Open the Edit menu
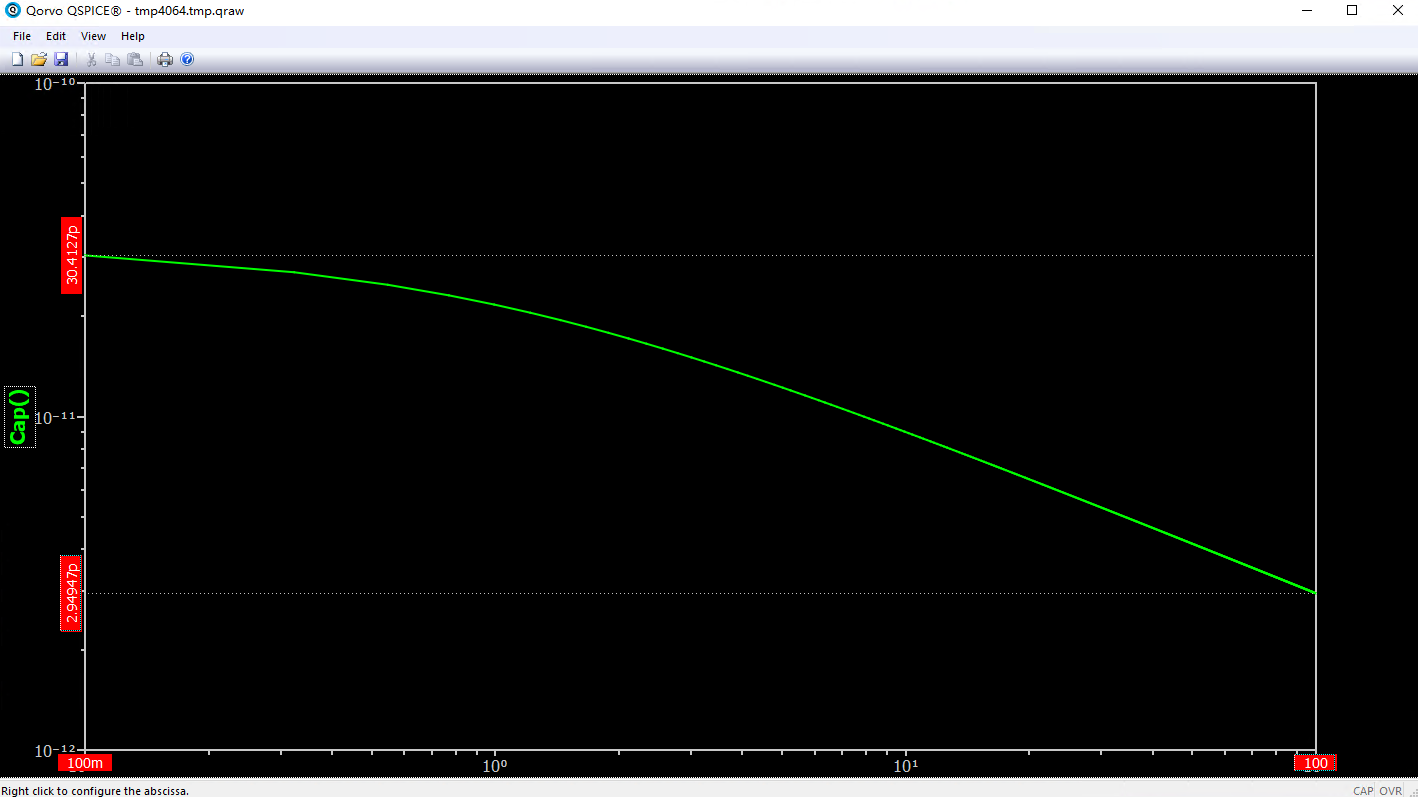 click(x=56, y=36)
